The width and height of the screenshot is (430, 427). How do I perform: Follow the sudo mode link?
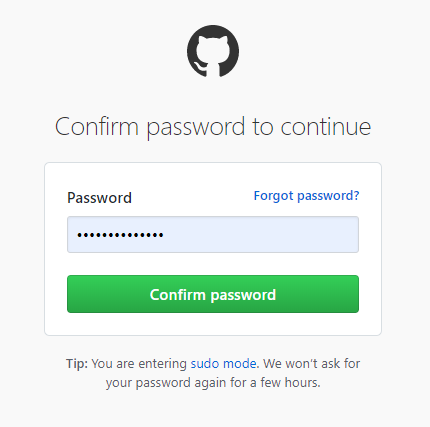click(223, 363)
